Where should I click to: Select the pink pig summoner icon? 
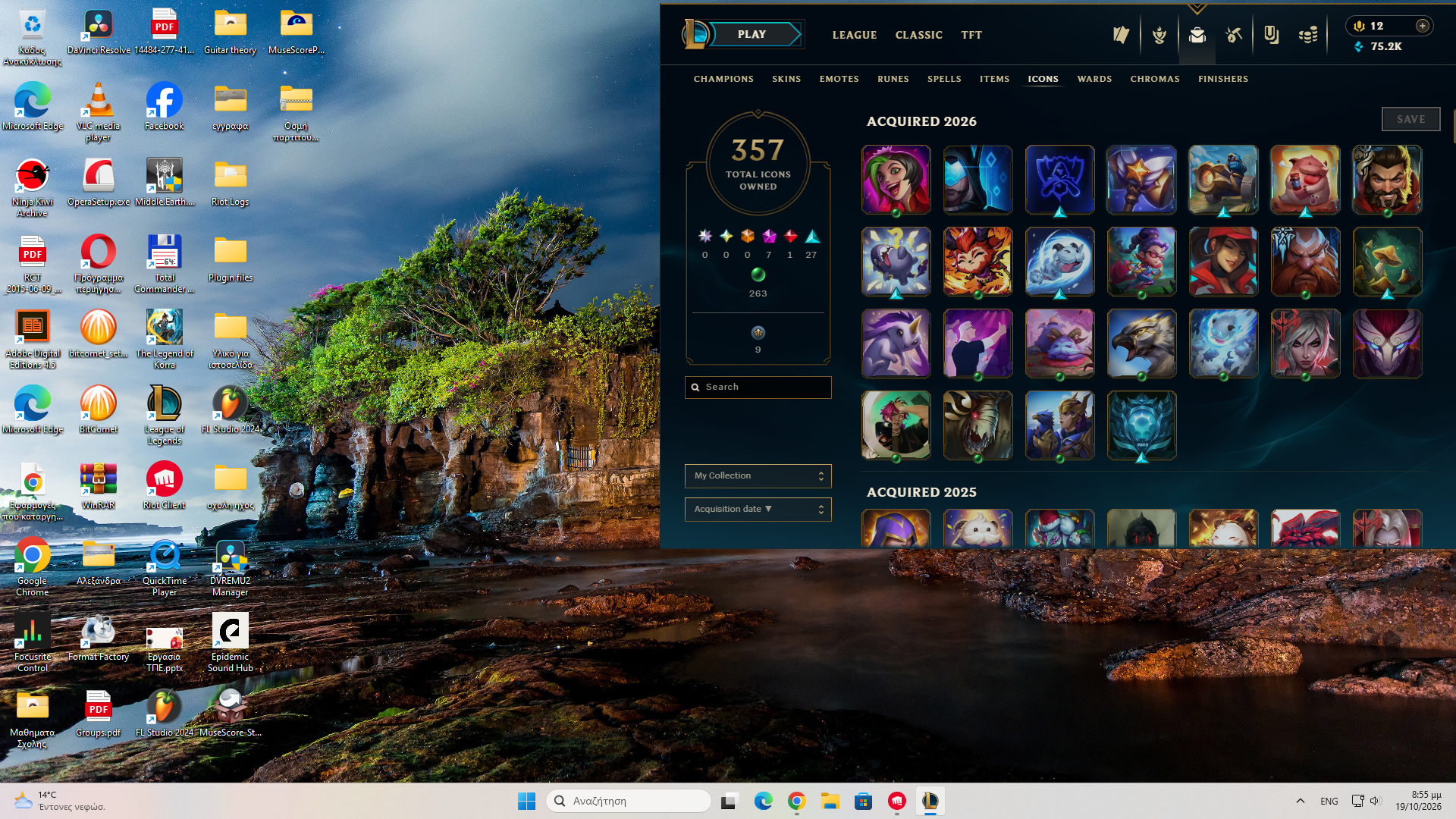(1305, 180)
